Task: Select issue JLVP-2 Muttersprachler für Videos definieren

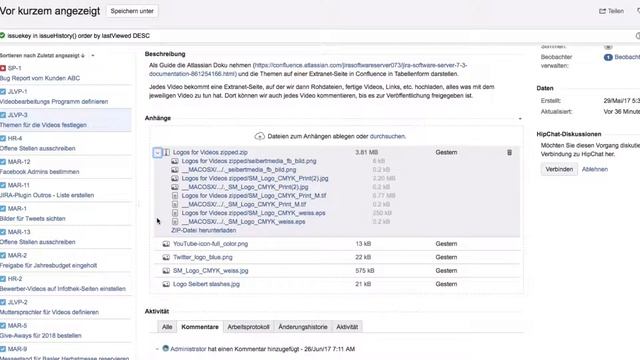Action: pyautogui.click(x=65, y=307)
